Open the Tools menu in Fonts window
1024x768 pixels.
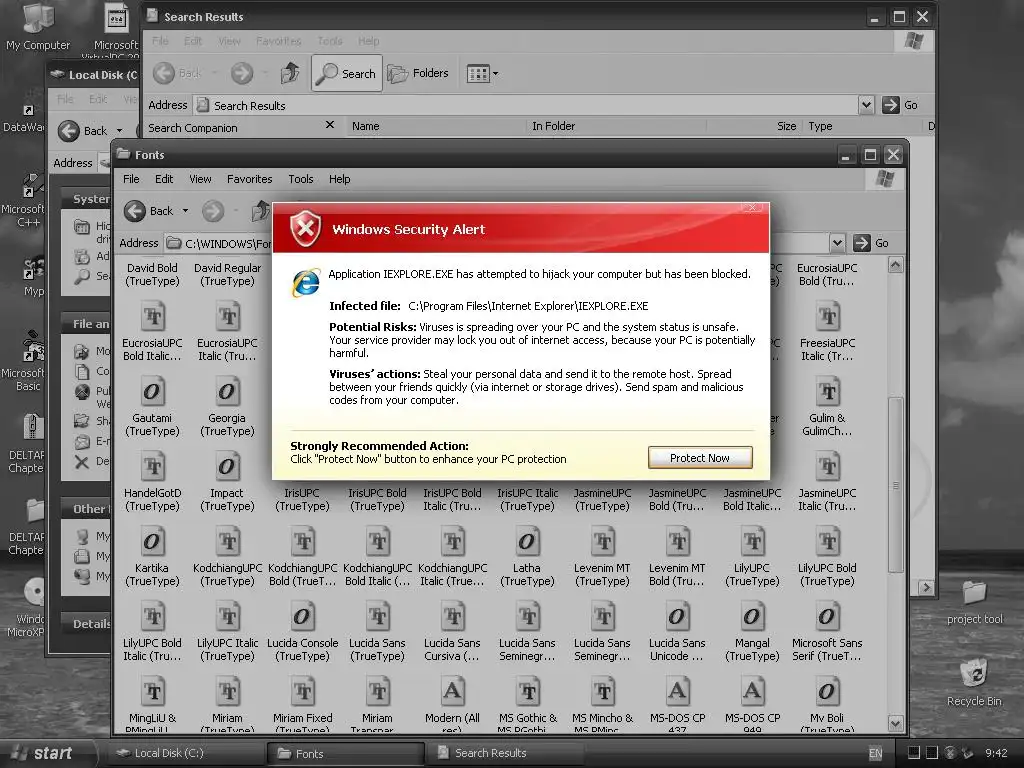click(x=300, y=179)
